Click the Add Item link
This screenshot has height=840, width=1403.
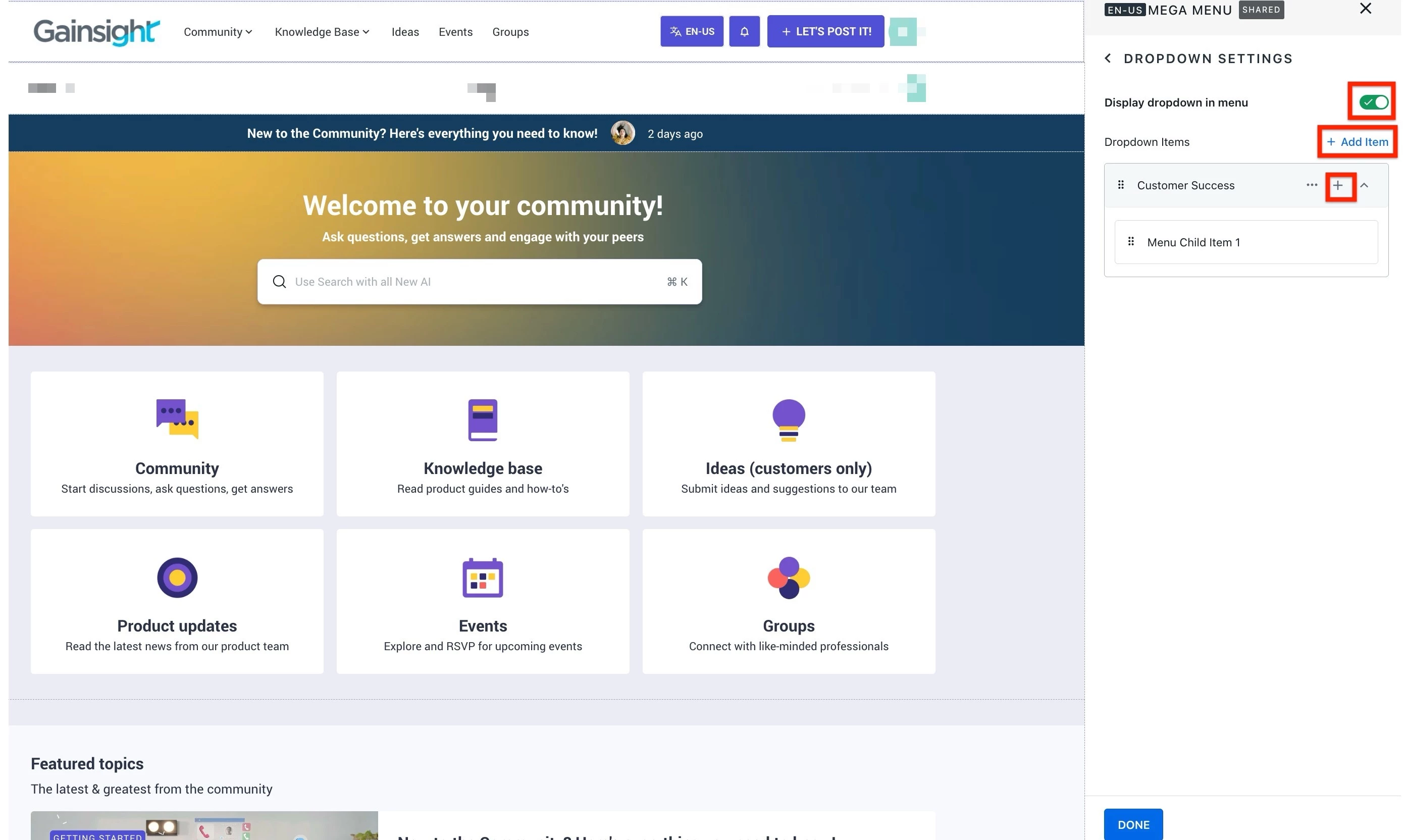tap(1357, 141)
